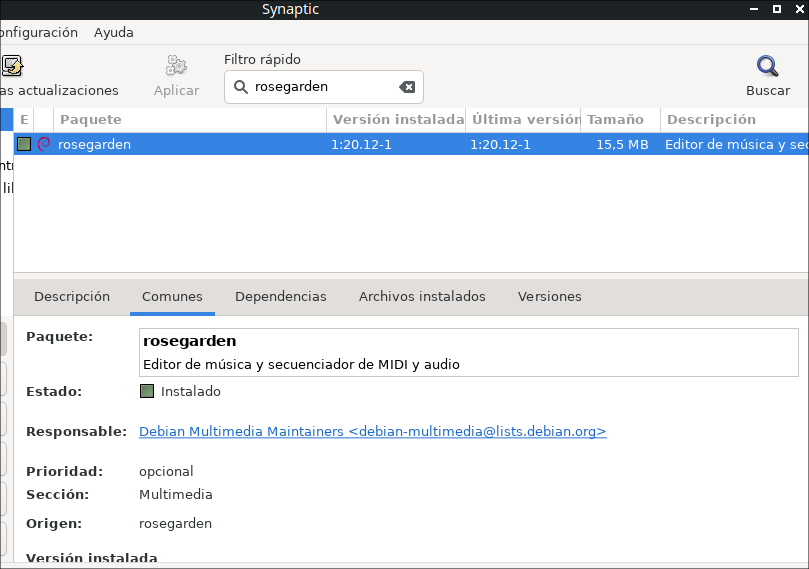Sort by the Paquete column header
Viewport: 809px width, 569px height.
pyautogui.click(x=190, y=120)
